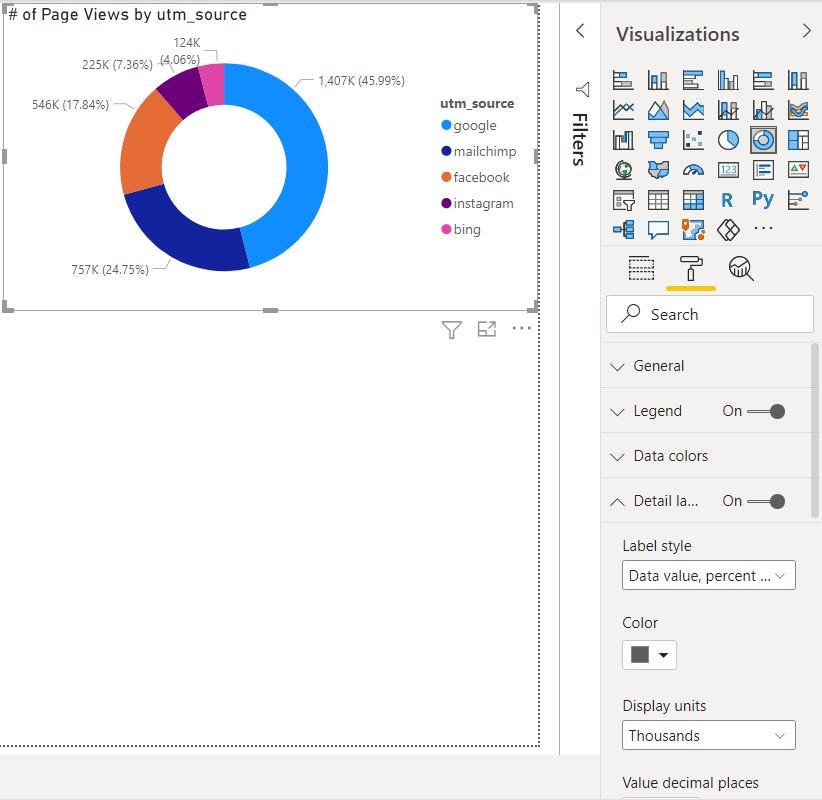Open more visuals ellipsis in Visualizations
The height and width of the screenshot is (800, 822).
(x=763, y=228)
